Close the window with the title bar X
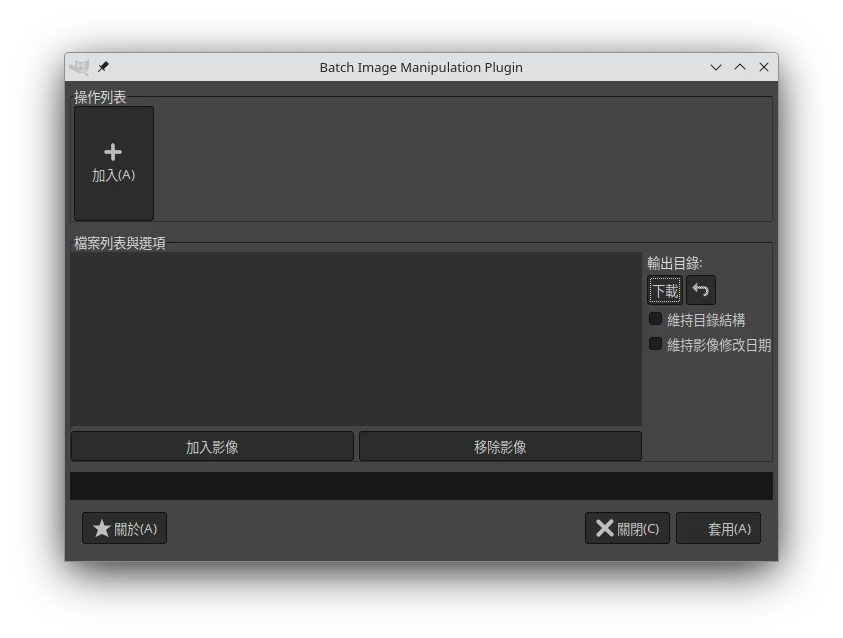Screen dimensions: 843x638 tap(764, 67)
